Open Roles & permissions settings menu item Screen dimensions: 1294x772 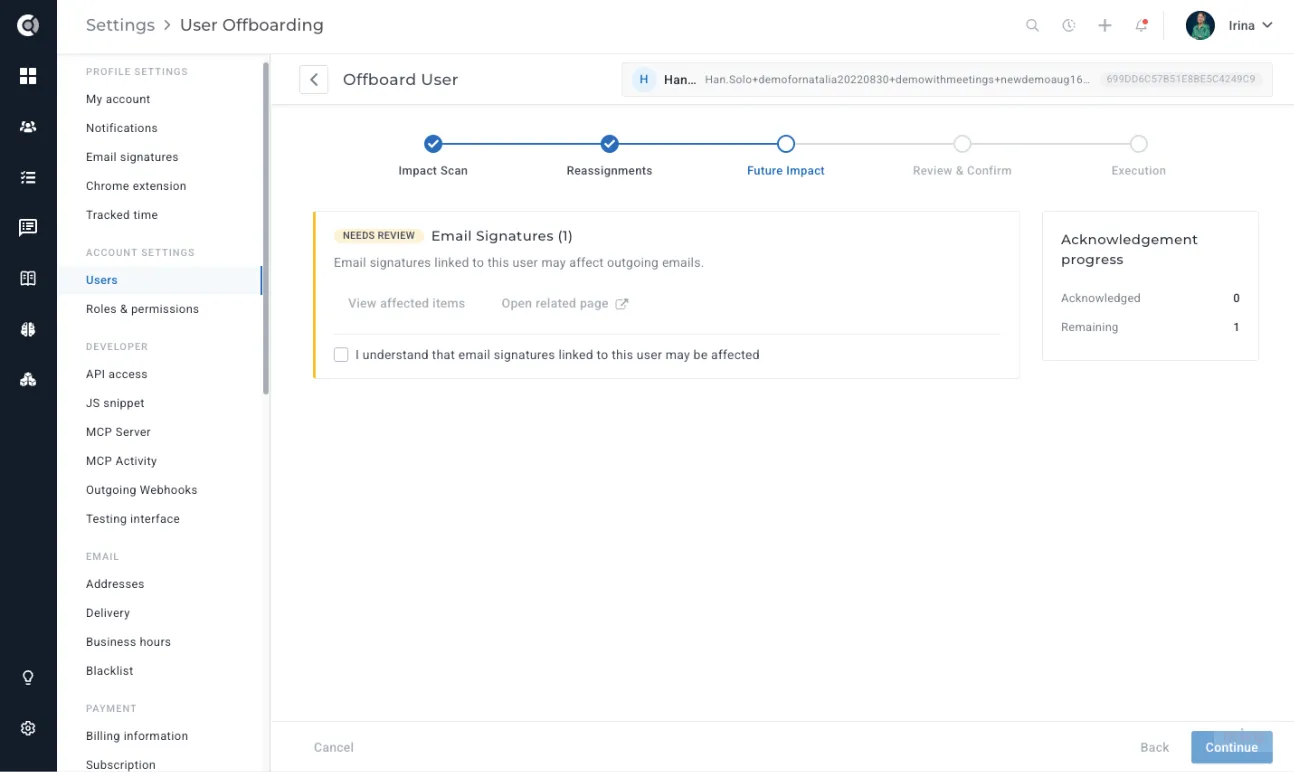pos(142,309)
